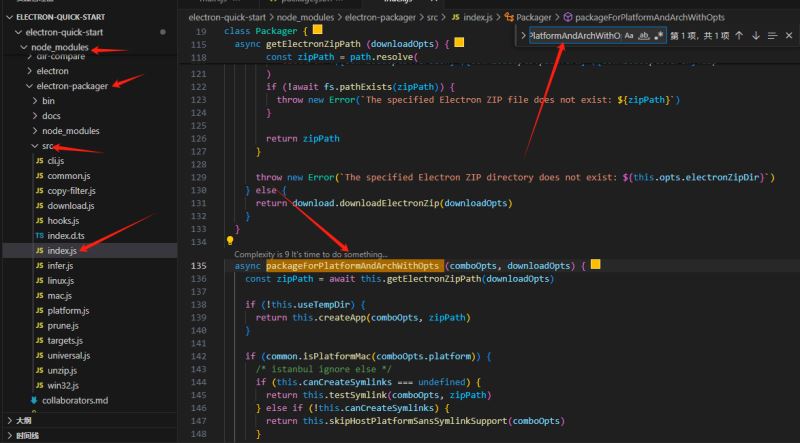This screenshot has height=443, width=800.
Task: Expand the 大纲 outline panel
Action: 10,421
